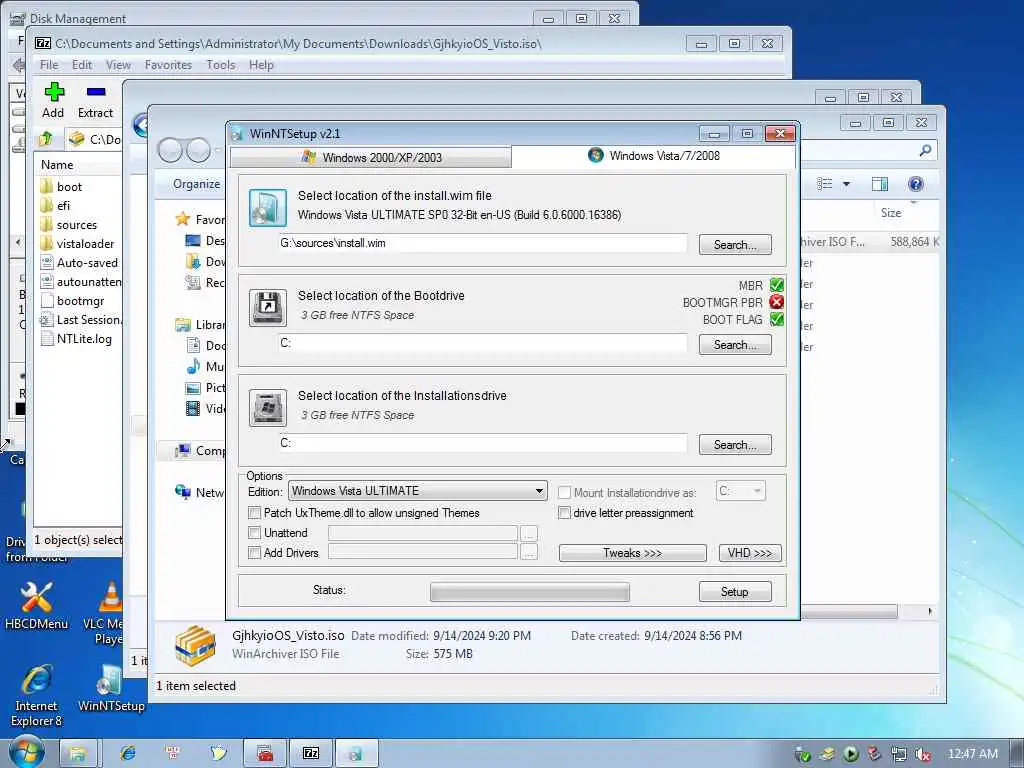Open the View menu in 7-Zip

point(118,65)
